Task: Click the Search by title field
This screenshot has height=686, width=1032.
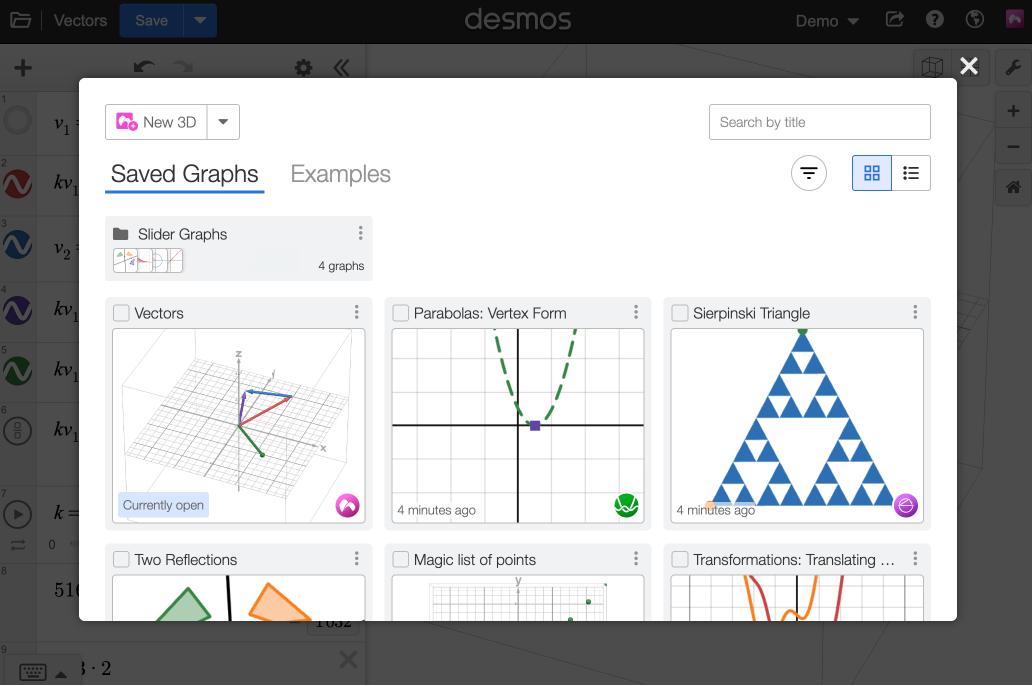Action: pos(819,122)
